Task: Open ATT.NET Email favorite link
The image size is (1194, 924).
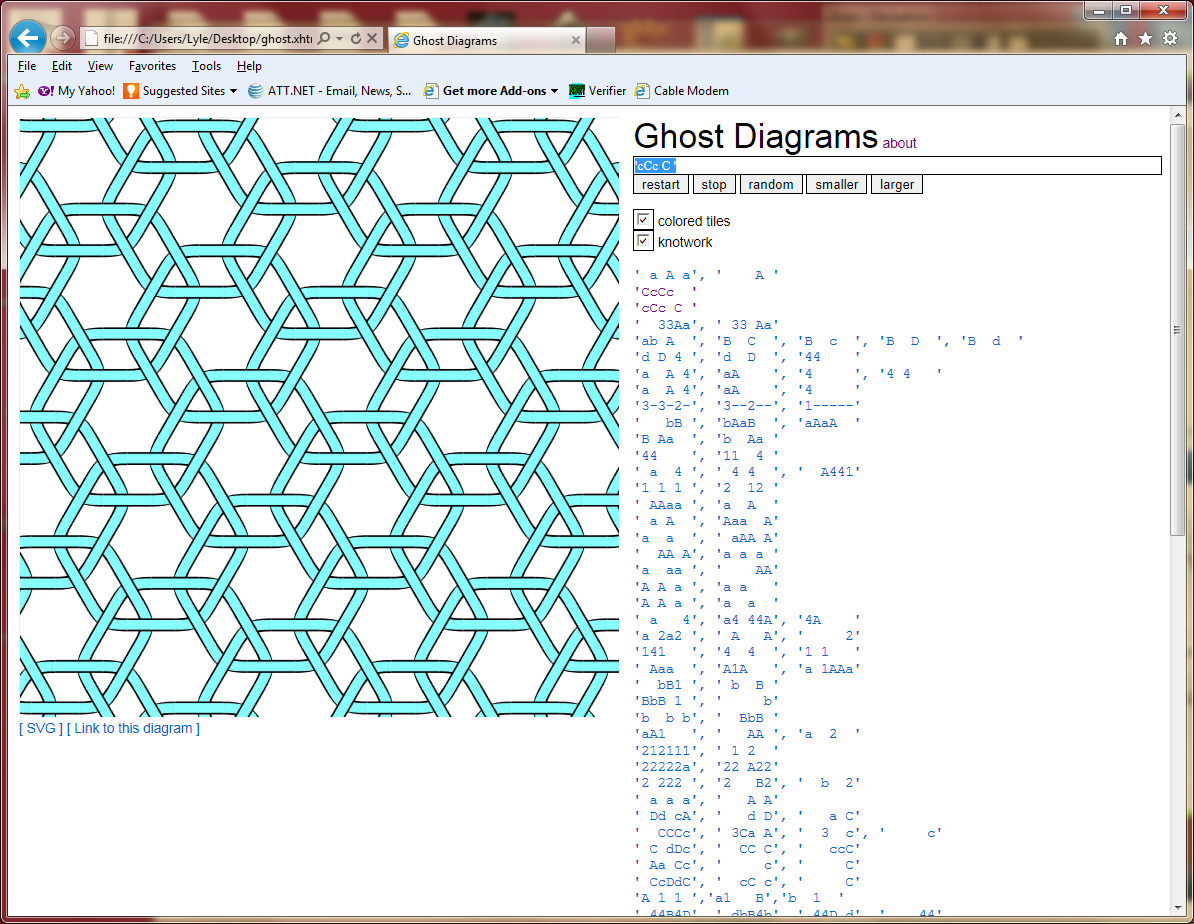Action: coord(330,91)
